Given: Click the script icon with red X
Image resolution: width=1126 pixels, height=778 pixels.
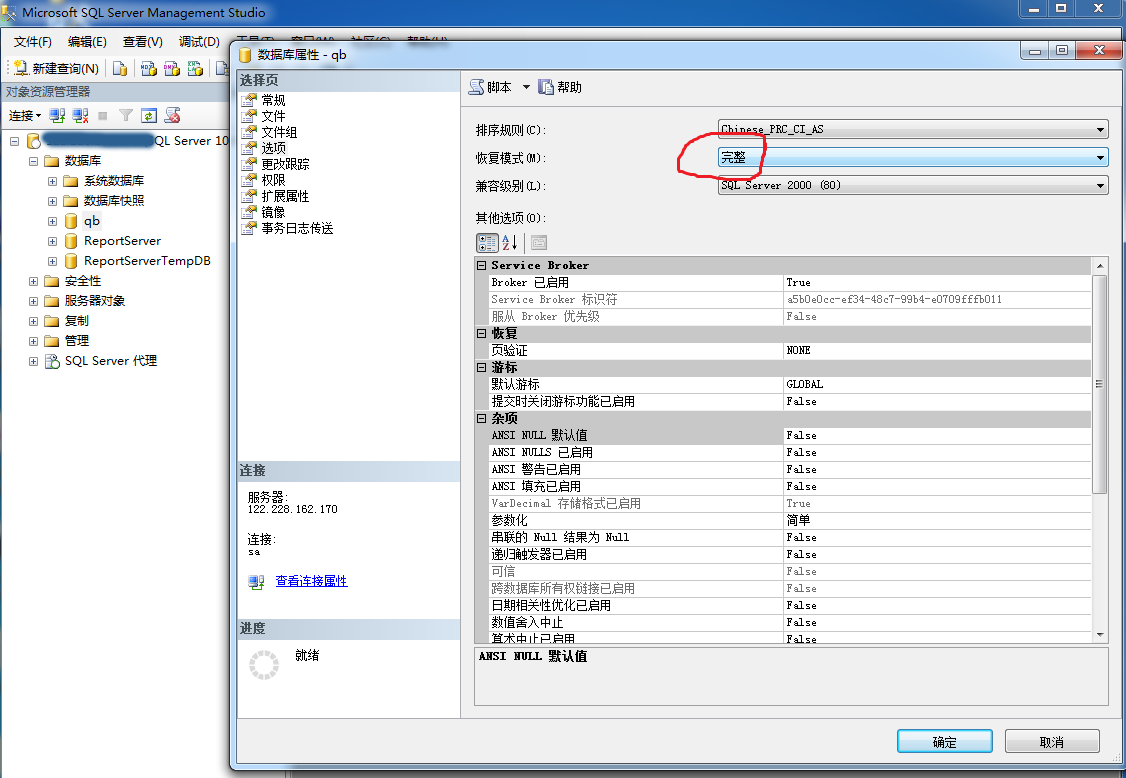Looking at the screenshot, I should (x=172, y=116).
